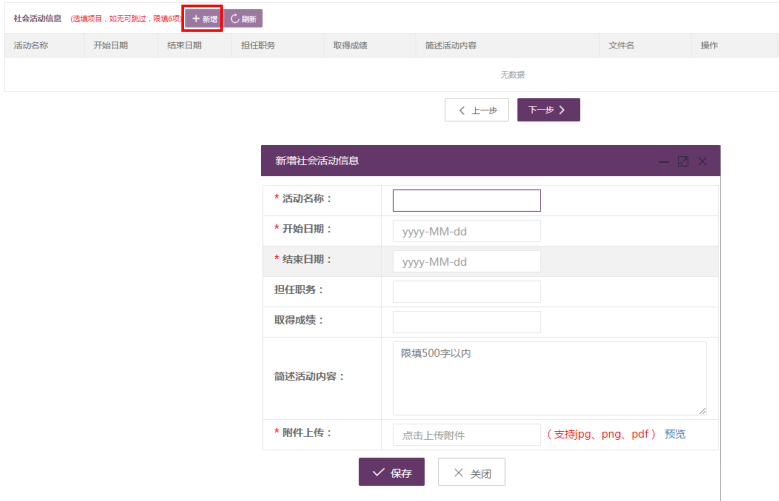Open the 开始日期 date input in dialog
The height and width of the screenshot is (501, 779).
pos(466,231)
